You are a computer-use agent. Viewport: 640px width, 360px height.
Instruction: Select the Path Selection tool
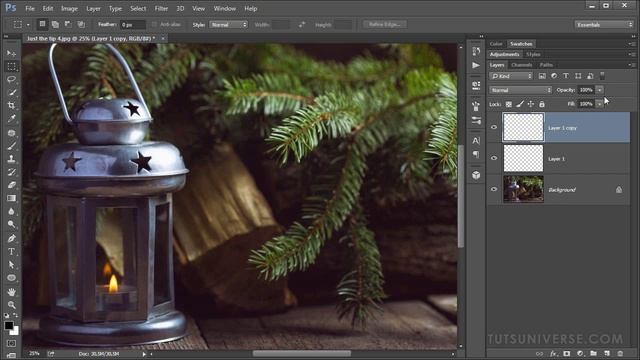coord(11,264)
